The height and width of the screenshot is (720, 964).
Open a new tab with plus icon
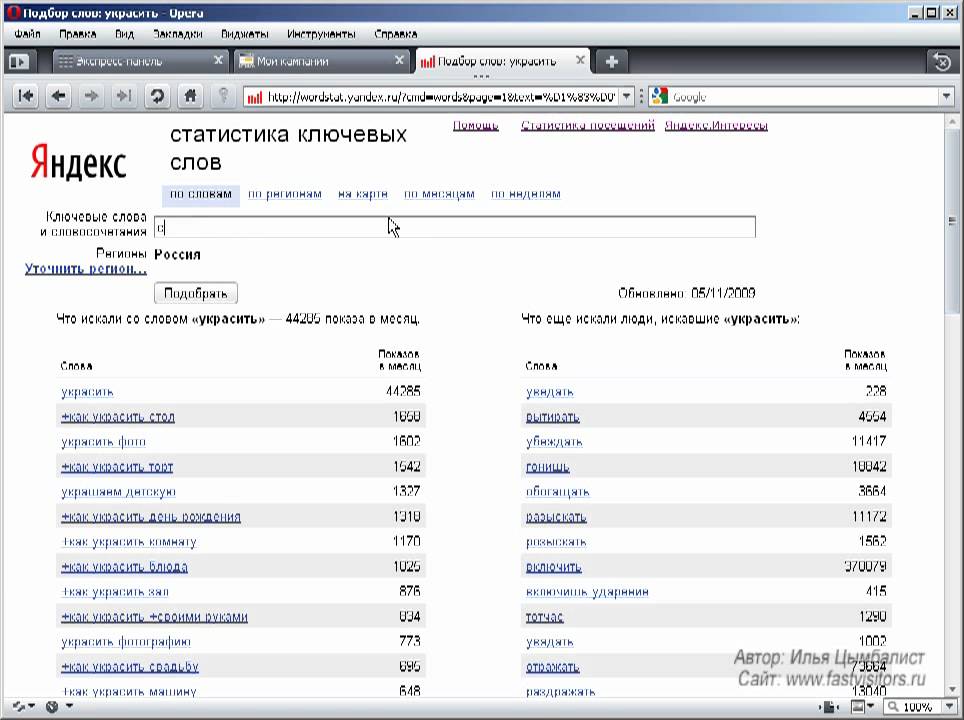612,61
